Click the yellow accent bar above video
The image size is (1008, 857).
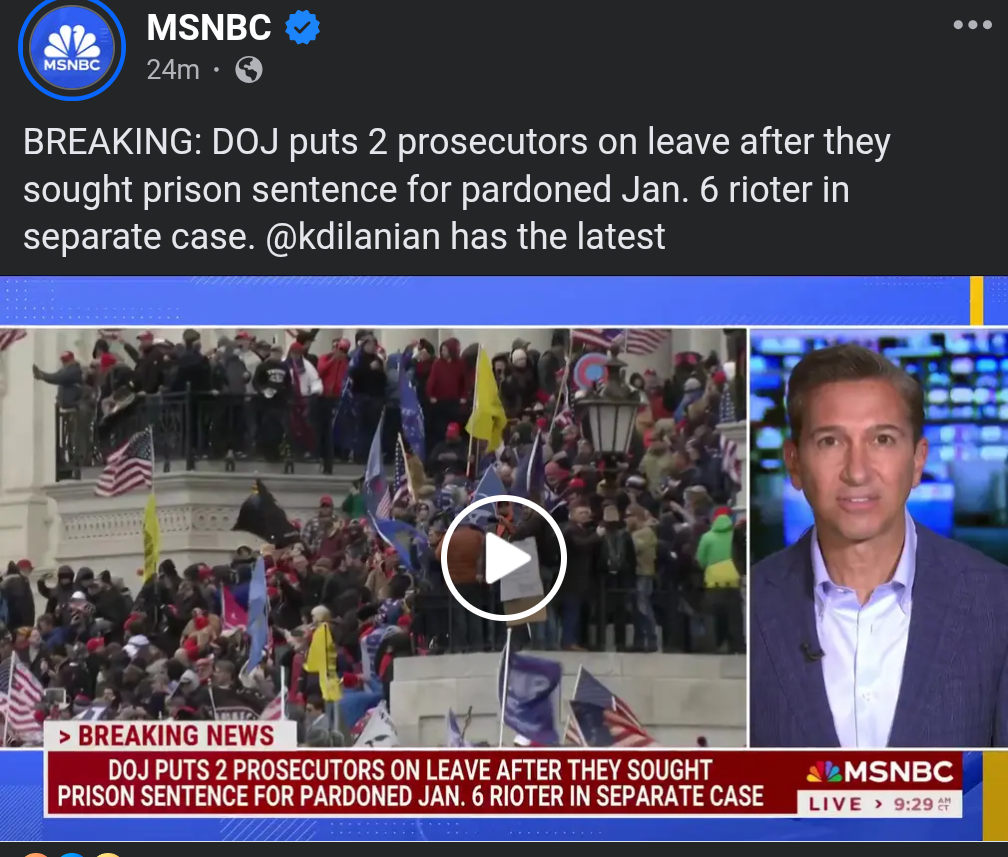tap(976, 300)
